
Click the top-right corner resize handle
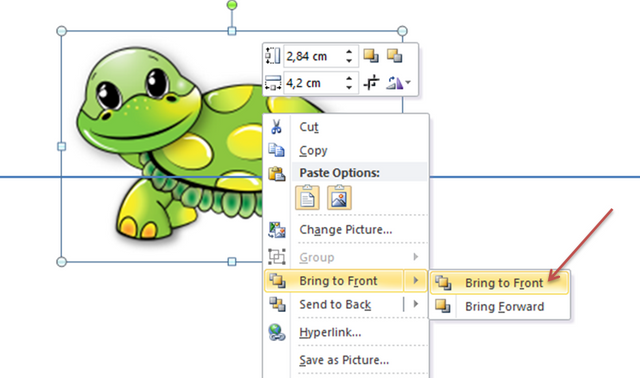402,31
